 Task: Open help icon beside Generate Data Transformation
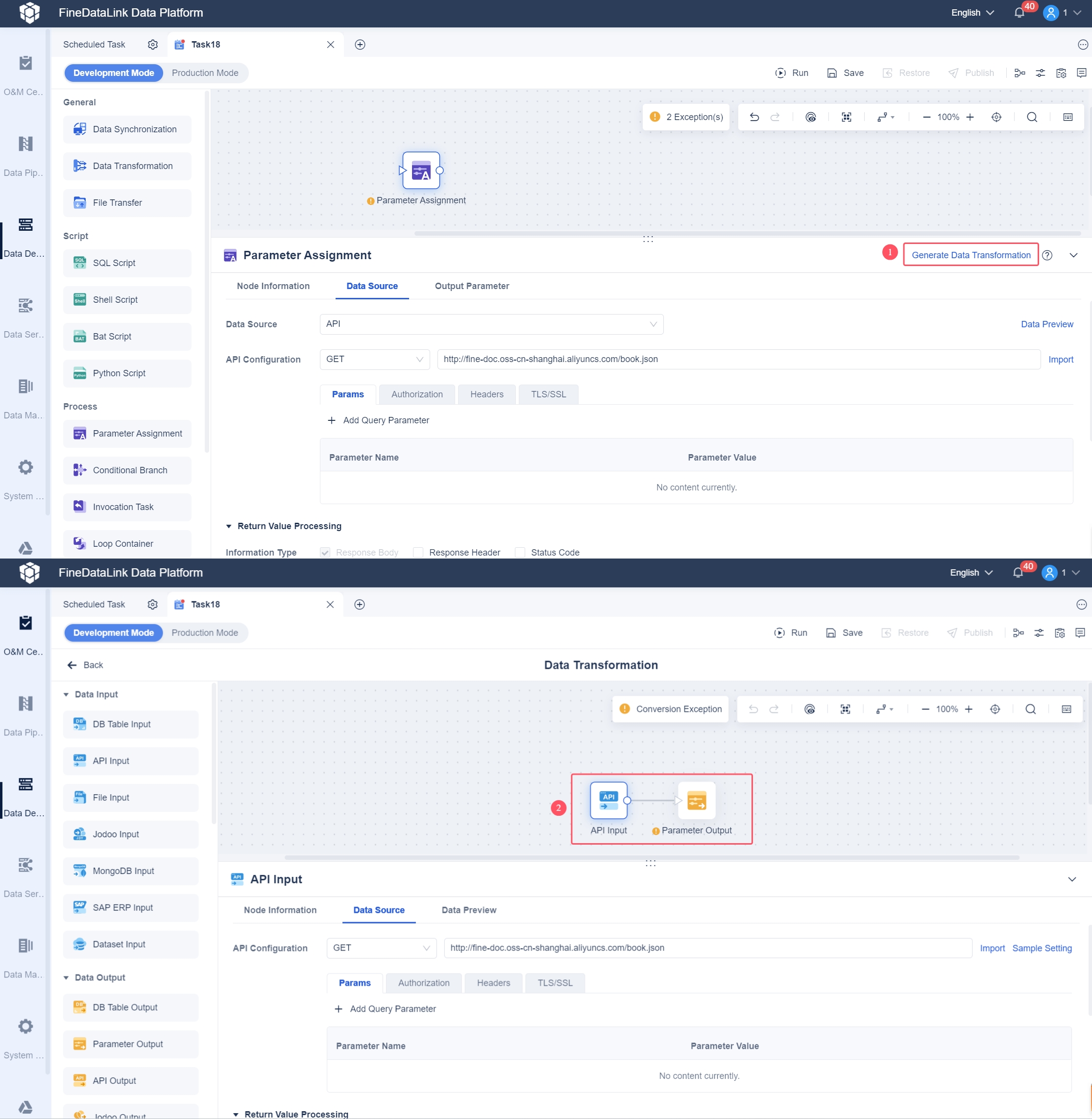(1047, 255)
